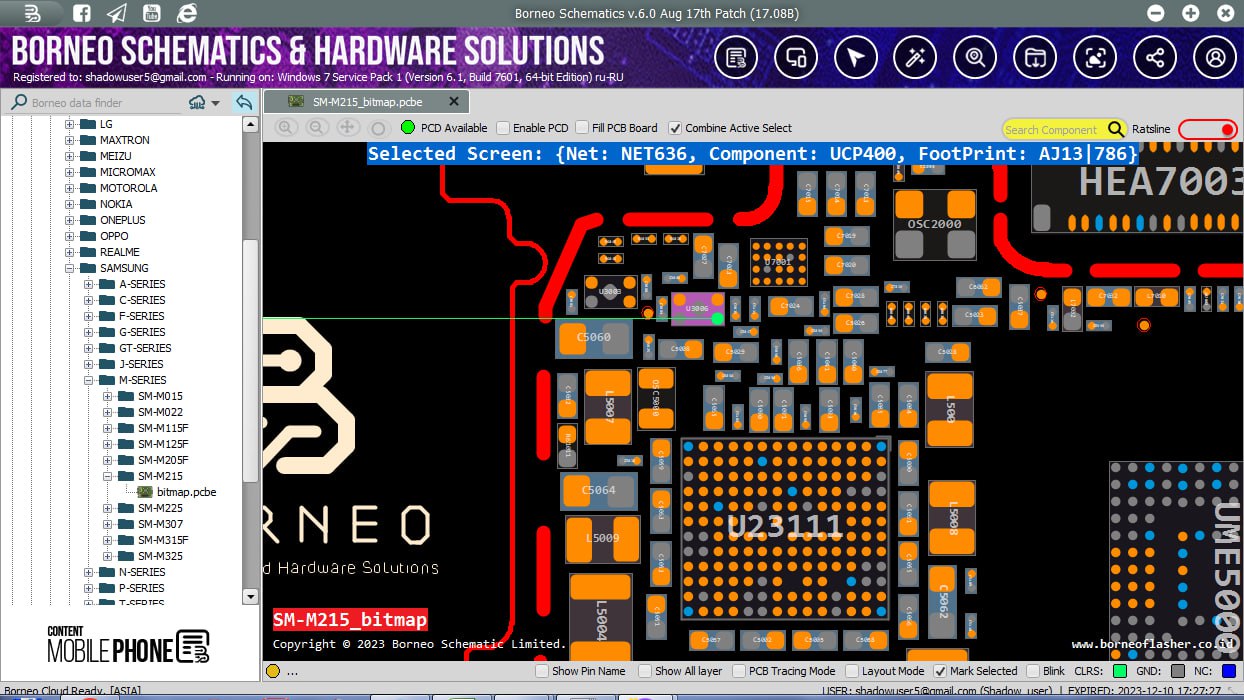Zoom in on the PCB view
The image size is (1244, 700).
(286, 128)
